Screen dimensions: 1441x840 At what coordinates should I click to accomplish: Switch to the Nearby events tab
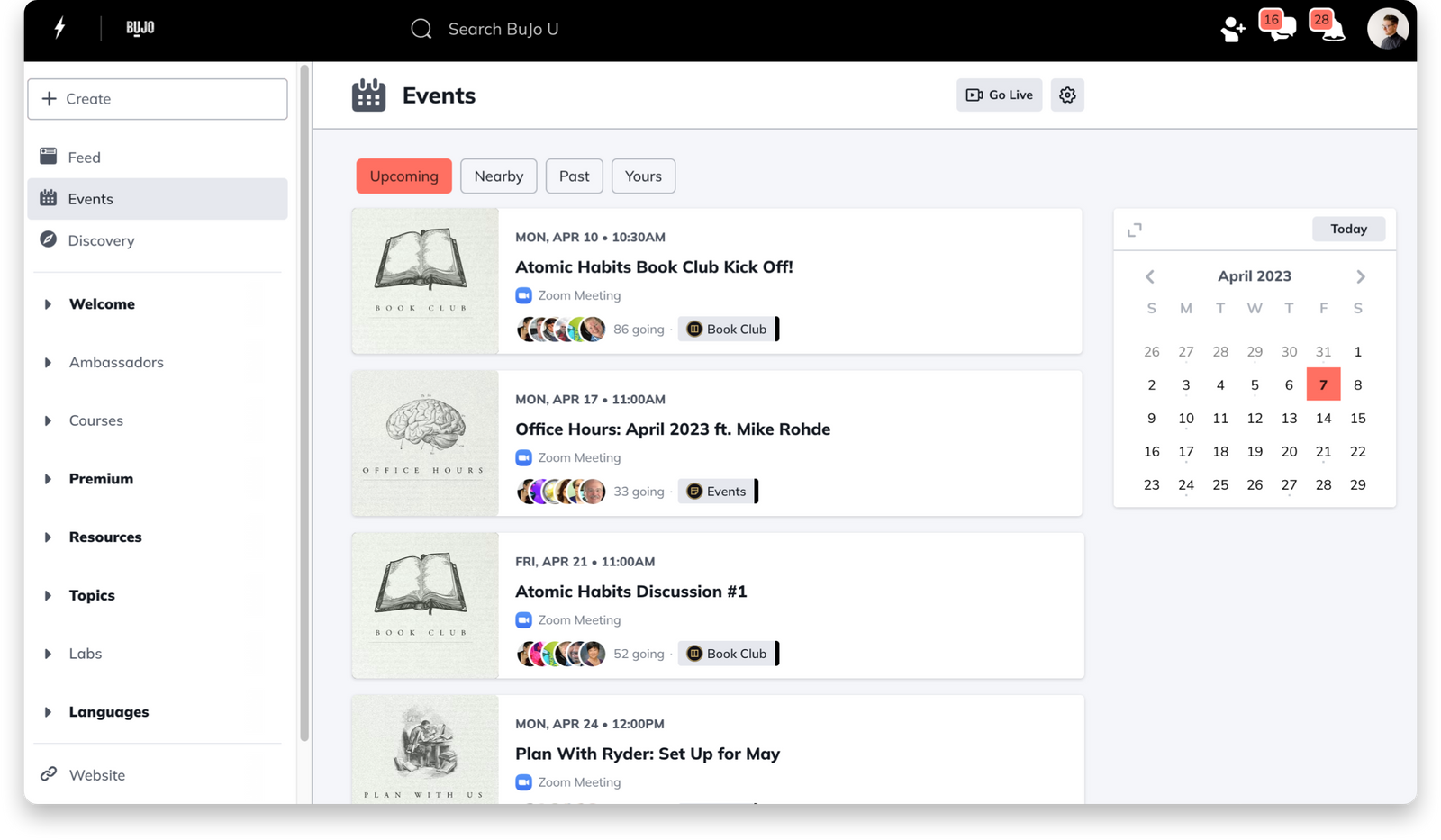(x=498, y=176)
